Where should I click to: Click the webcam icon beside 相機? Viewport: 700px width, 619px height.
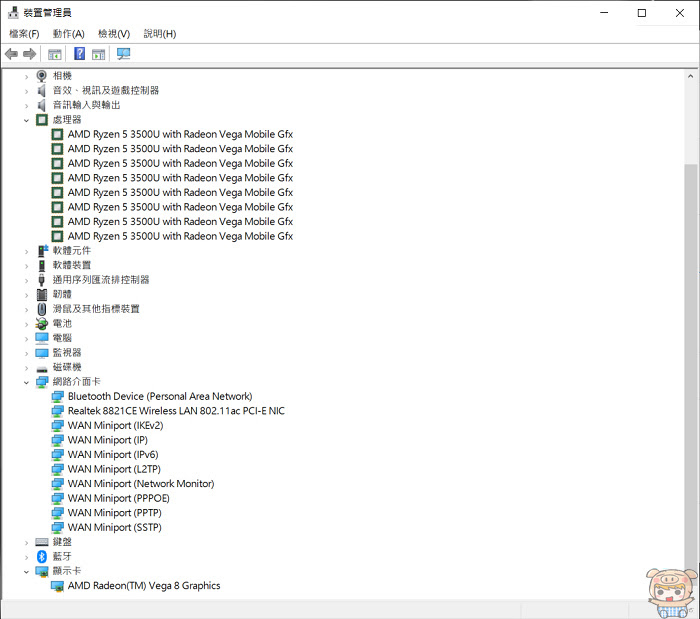click(42, 76)
